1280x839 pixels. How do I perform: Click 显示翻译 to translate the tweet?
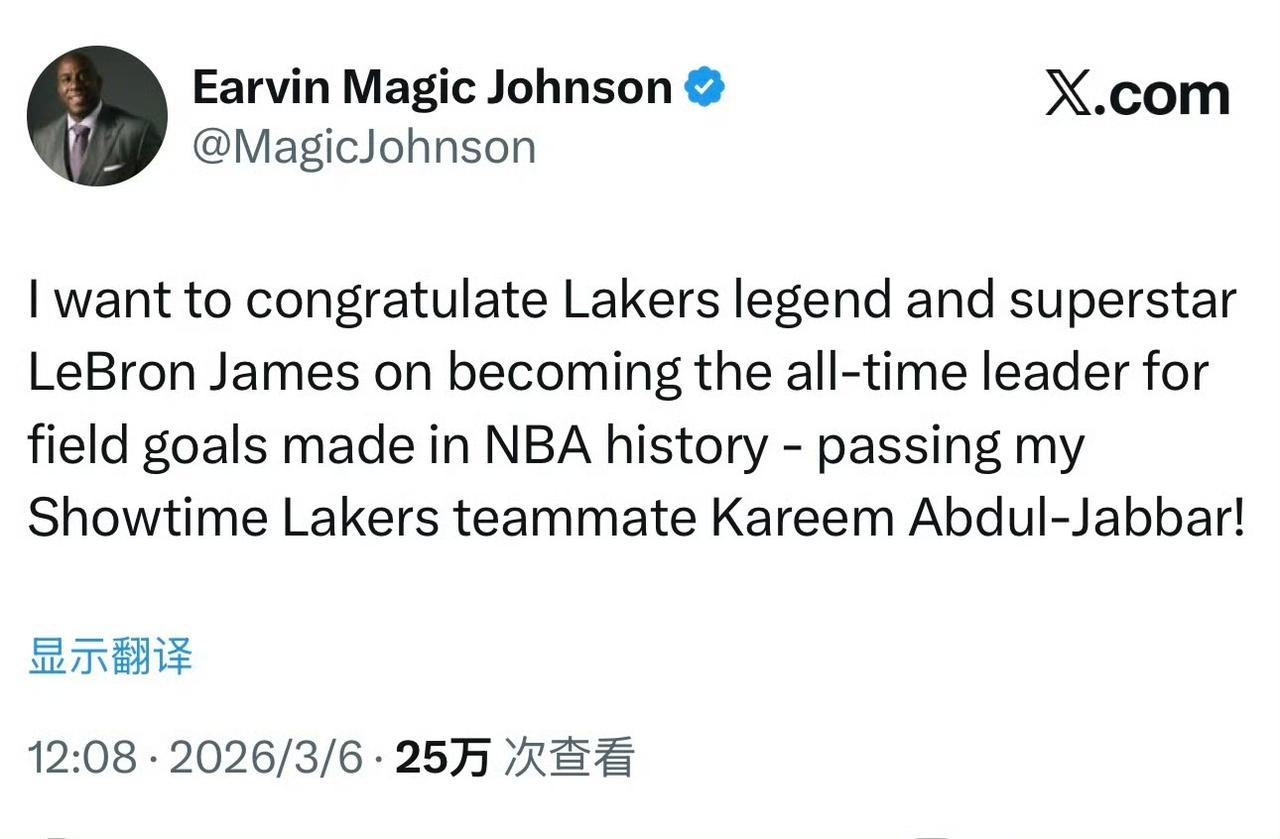click(108, 658)
